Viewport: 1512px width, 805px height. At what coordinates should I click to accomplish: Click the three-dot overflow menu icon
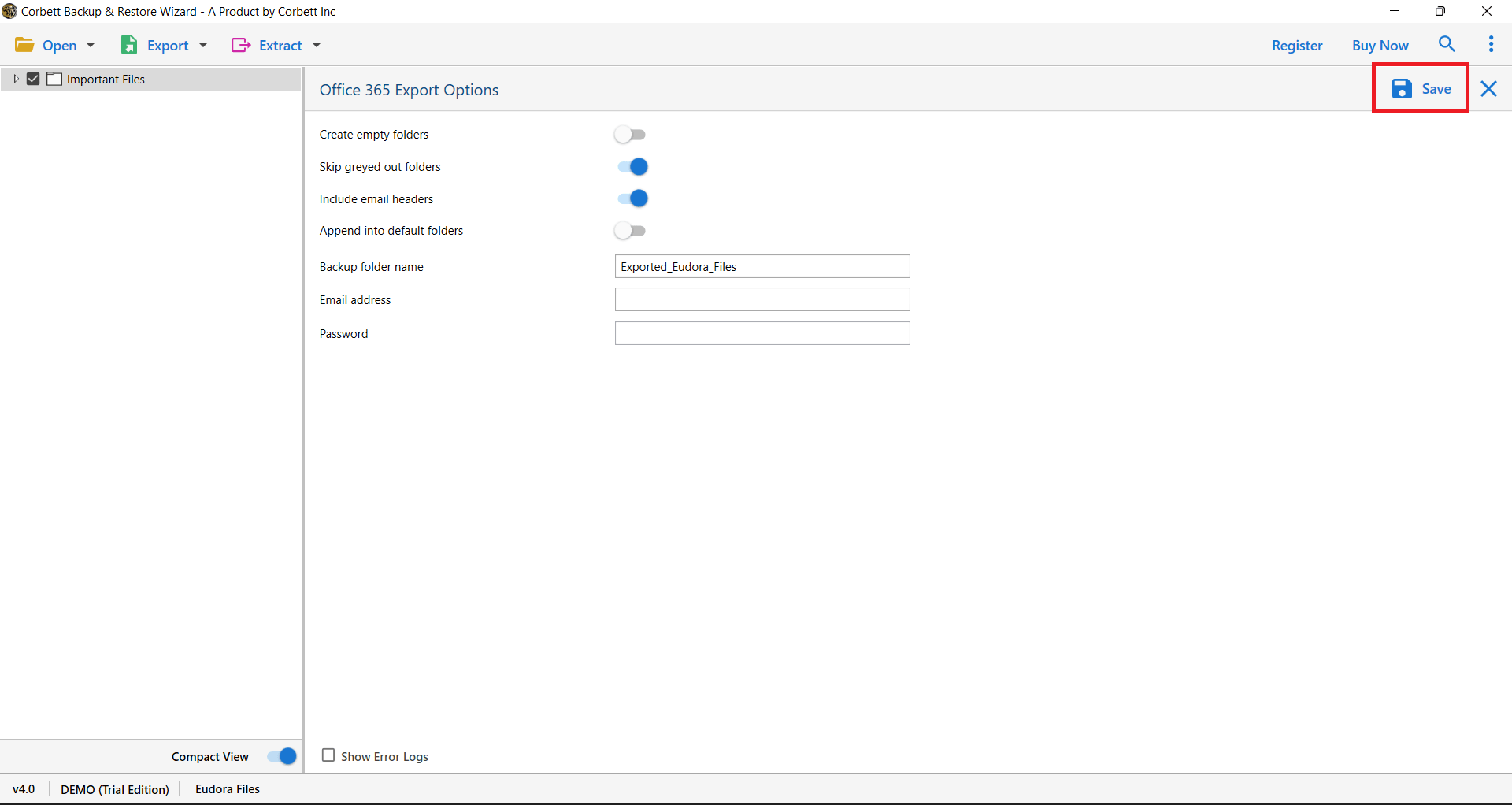click(x=1490, y=44)
